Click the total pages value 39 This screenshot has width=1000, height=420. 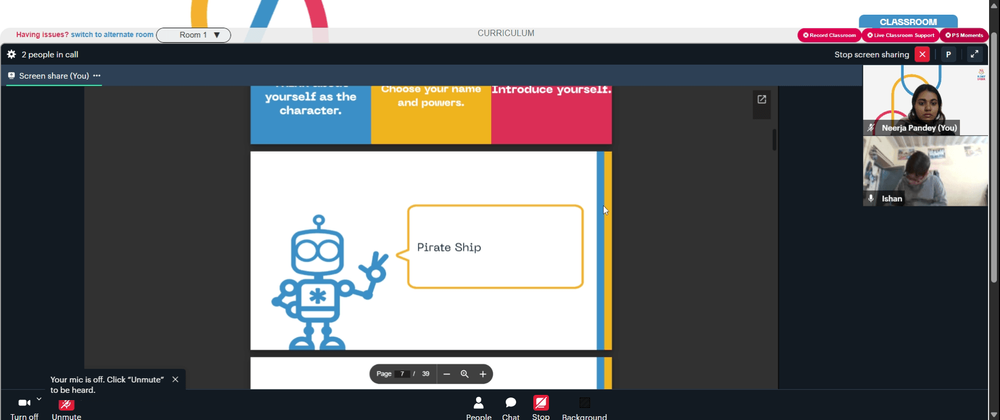click(425, 374)
